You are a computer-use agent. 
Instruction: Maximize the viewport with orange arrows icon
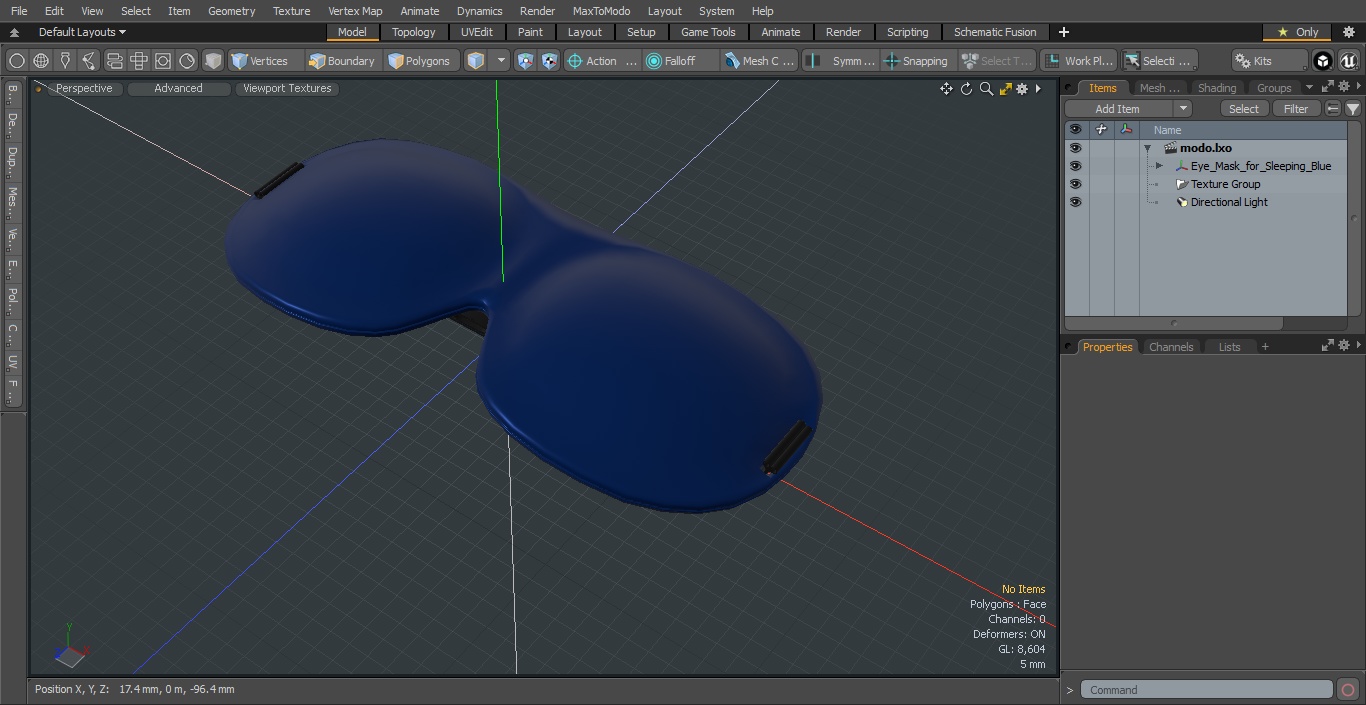click(1005, 89)
